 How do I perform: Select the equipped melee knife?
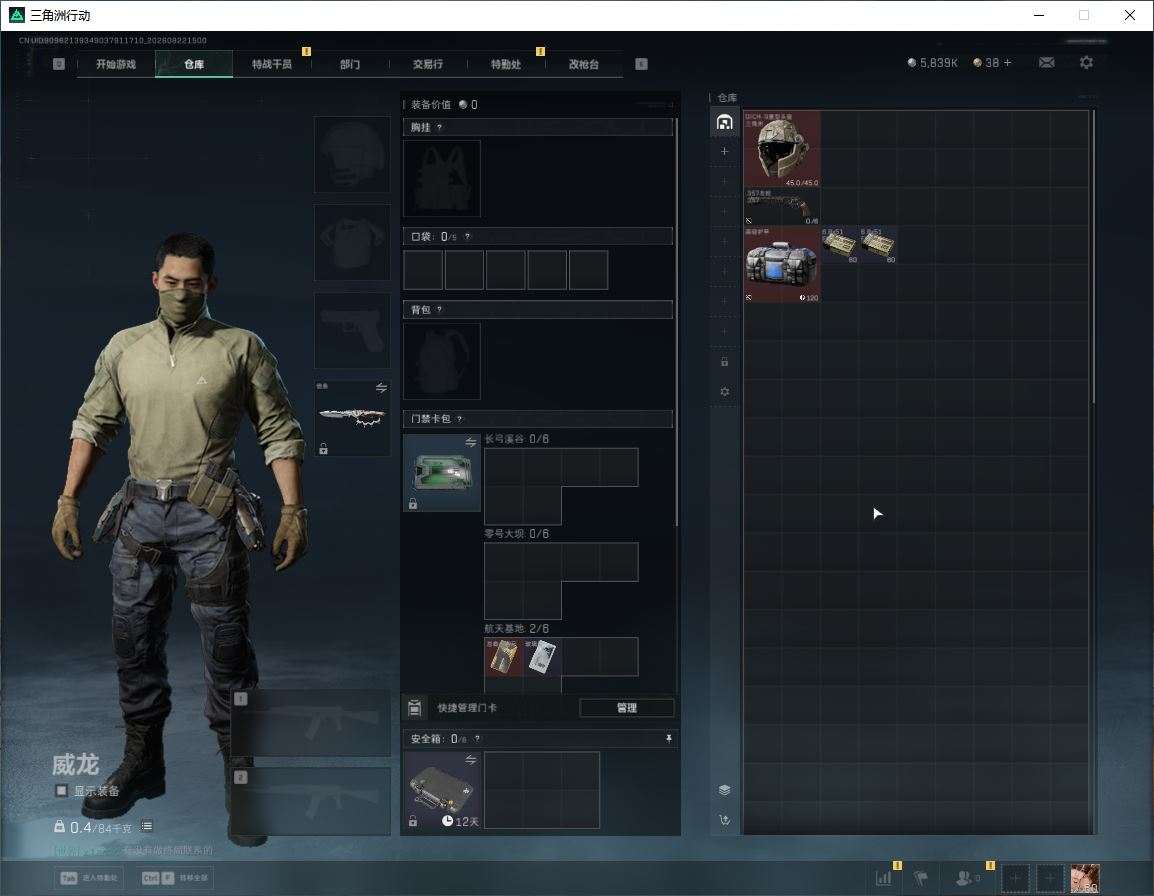(x=352, y=418)
